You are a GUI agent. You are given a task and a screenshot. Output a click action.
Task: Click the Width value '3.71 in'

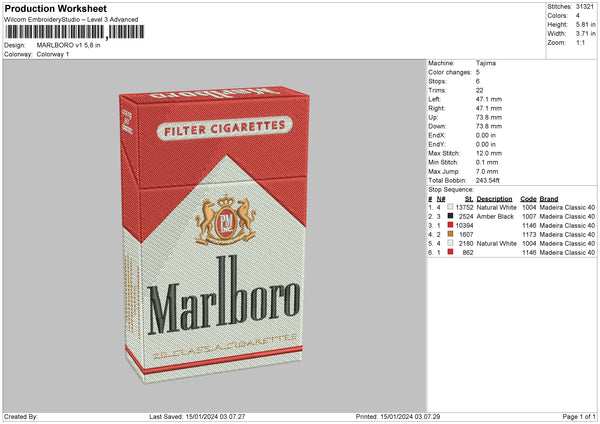point(585,34)
